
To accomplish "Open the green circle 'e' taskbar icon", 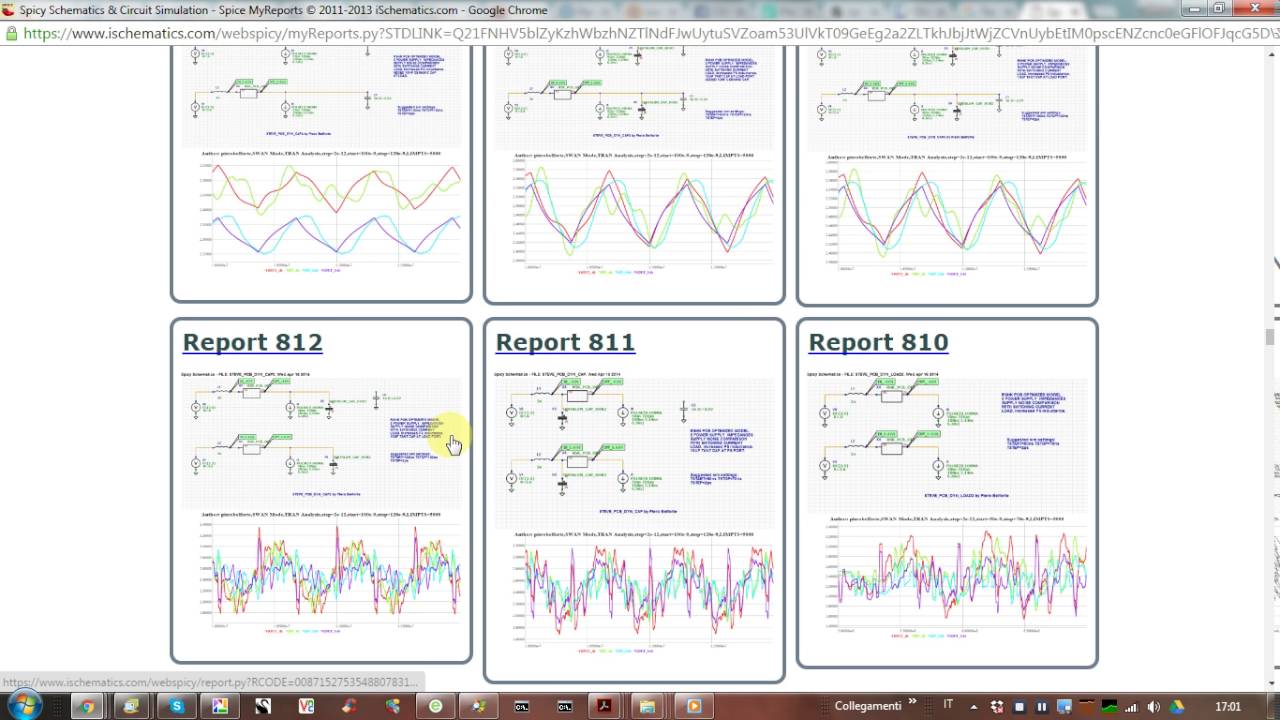I will 435,706.
